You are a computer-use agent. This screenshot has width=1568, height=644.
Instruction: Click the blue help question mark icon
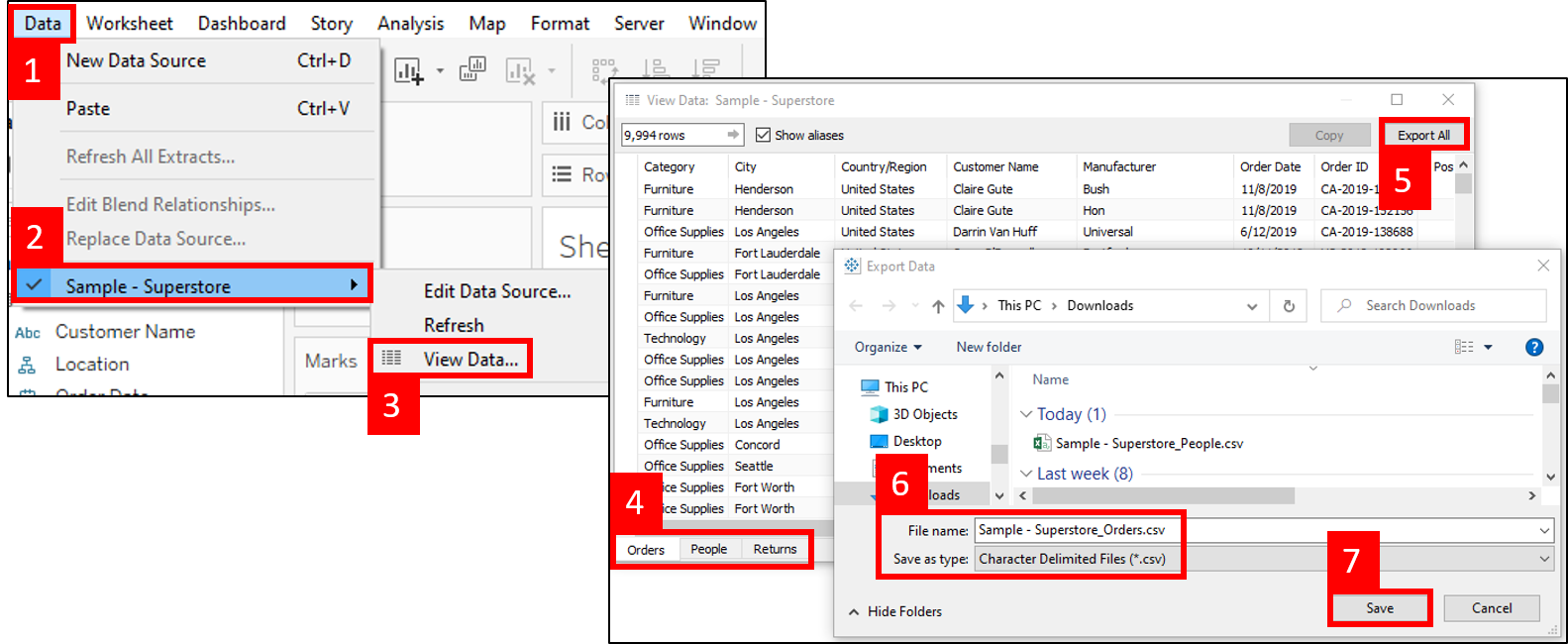[1534, 347]
